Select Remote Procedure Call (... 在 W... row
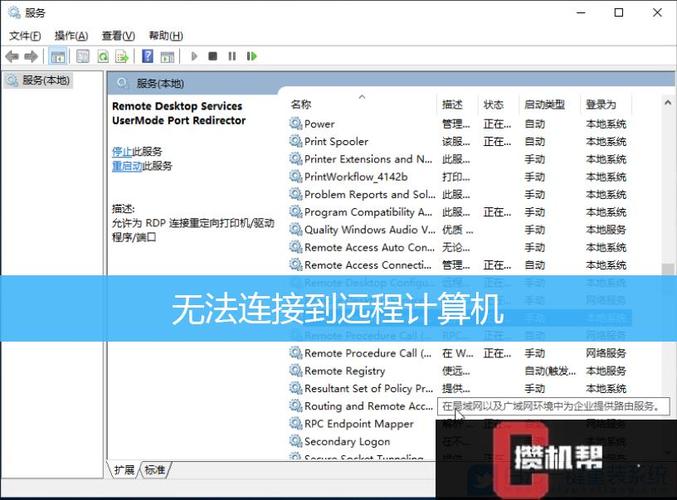 [460, 353]
